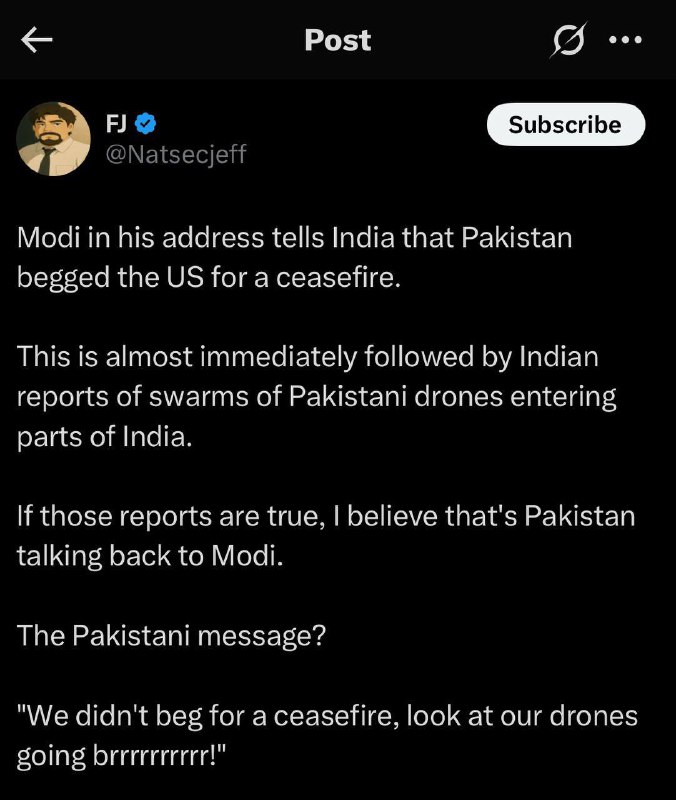Select the line starting 'If those reports are true'
The image size is (676, 800).
coord(326,516)
